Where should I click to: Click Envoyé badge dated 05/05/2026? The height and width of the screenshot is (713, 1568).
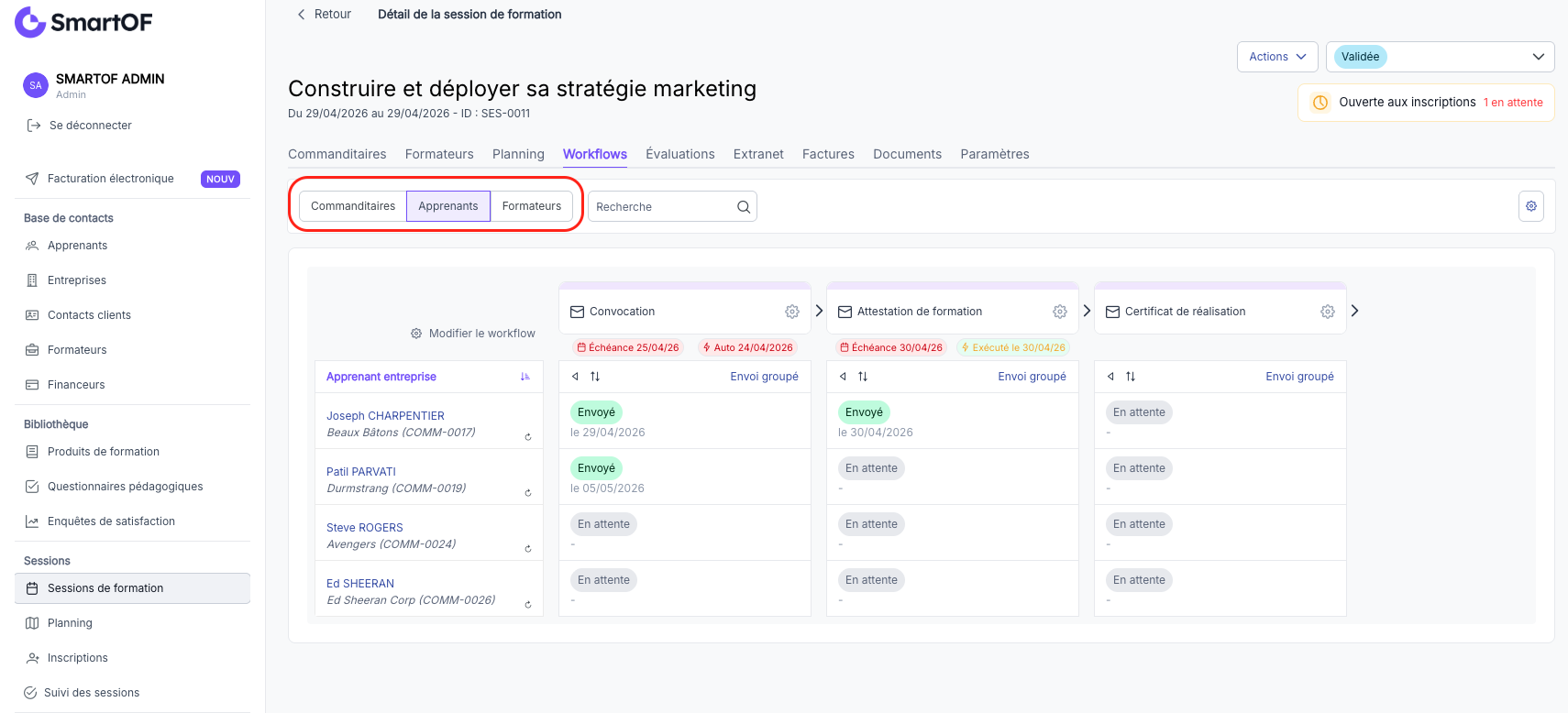point(596,468)
